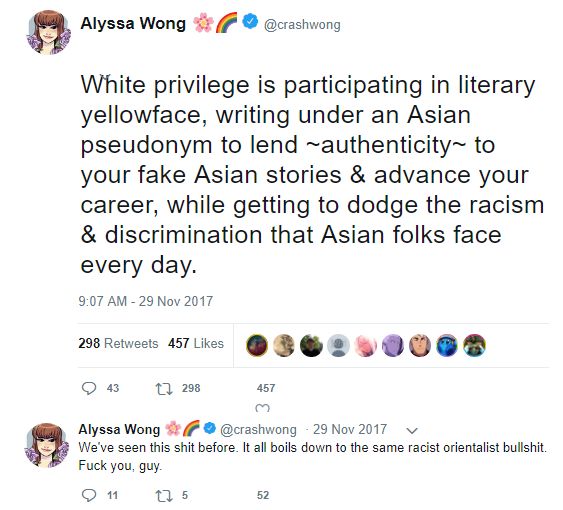This screenshot has height=510, width=563.
Task: Click the 29 Nov 2017 date on the reply
Action: click(x=350, y=429)
